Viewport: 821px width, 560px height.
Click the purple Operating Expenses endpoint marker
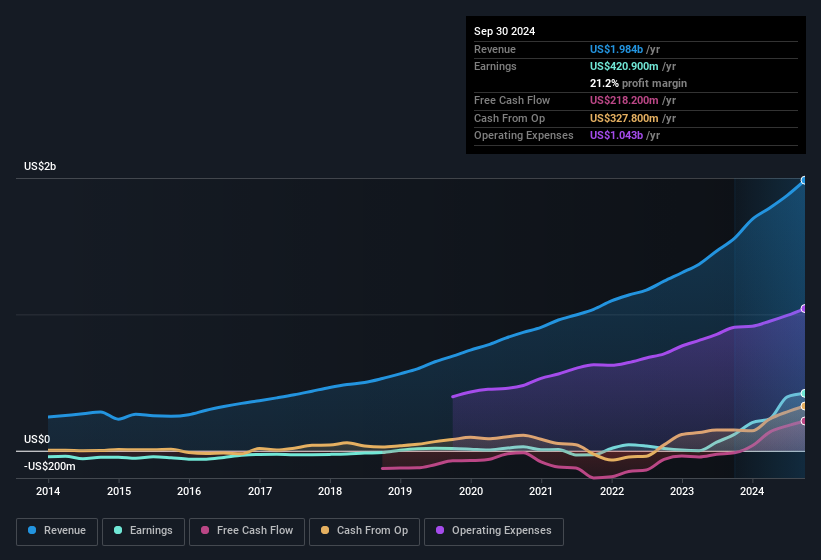coord(803,309)
